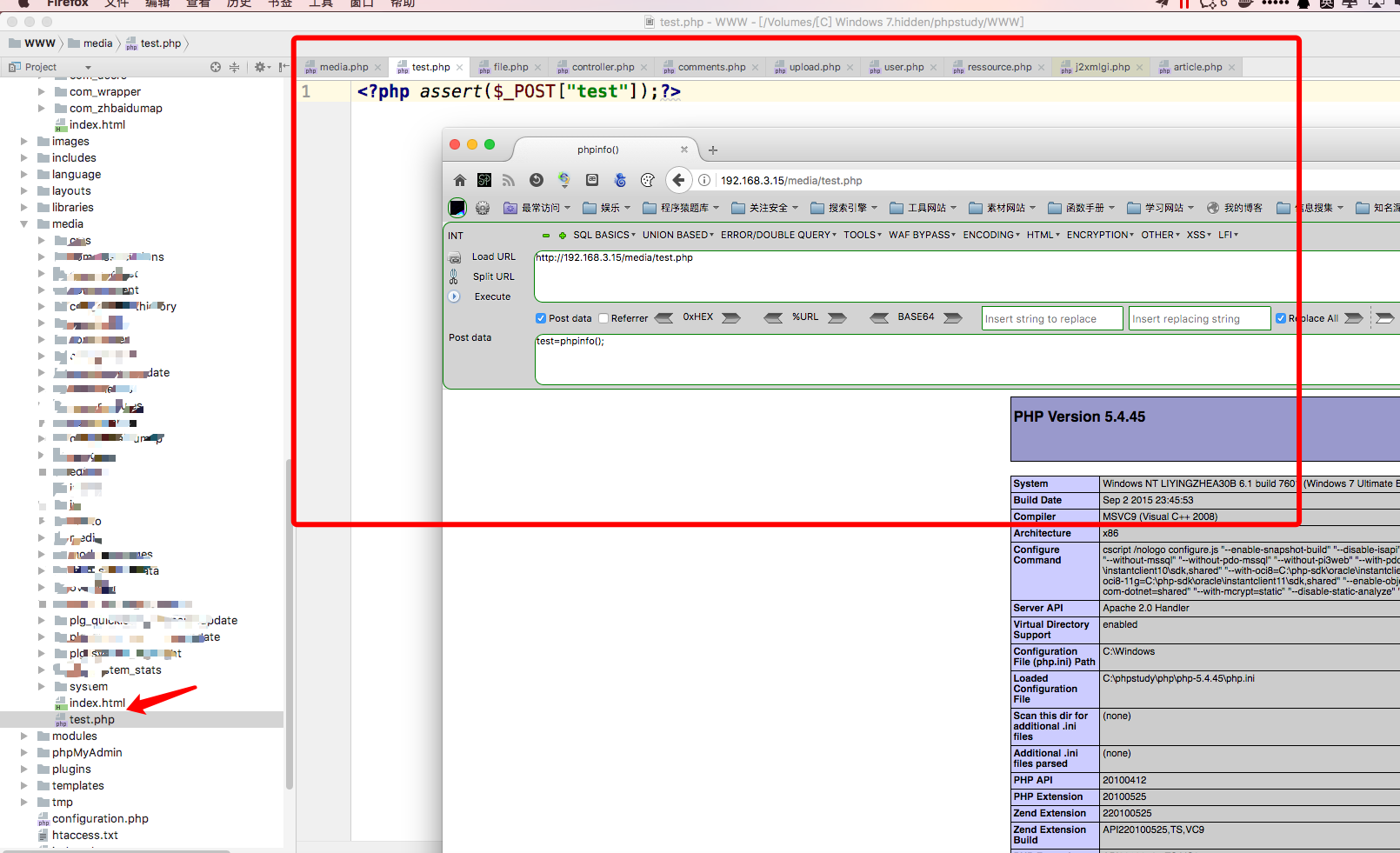Click the palette icon in Firefox toolbar
The width and height of the screenshot is (1400, 853).
tap(648, 180)
